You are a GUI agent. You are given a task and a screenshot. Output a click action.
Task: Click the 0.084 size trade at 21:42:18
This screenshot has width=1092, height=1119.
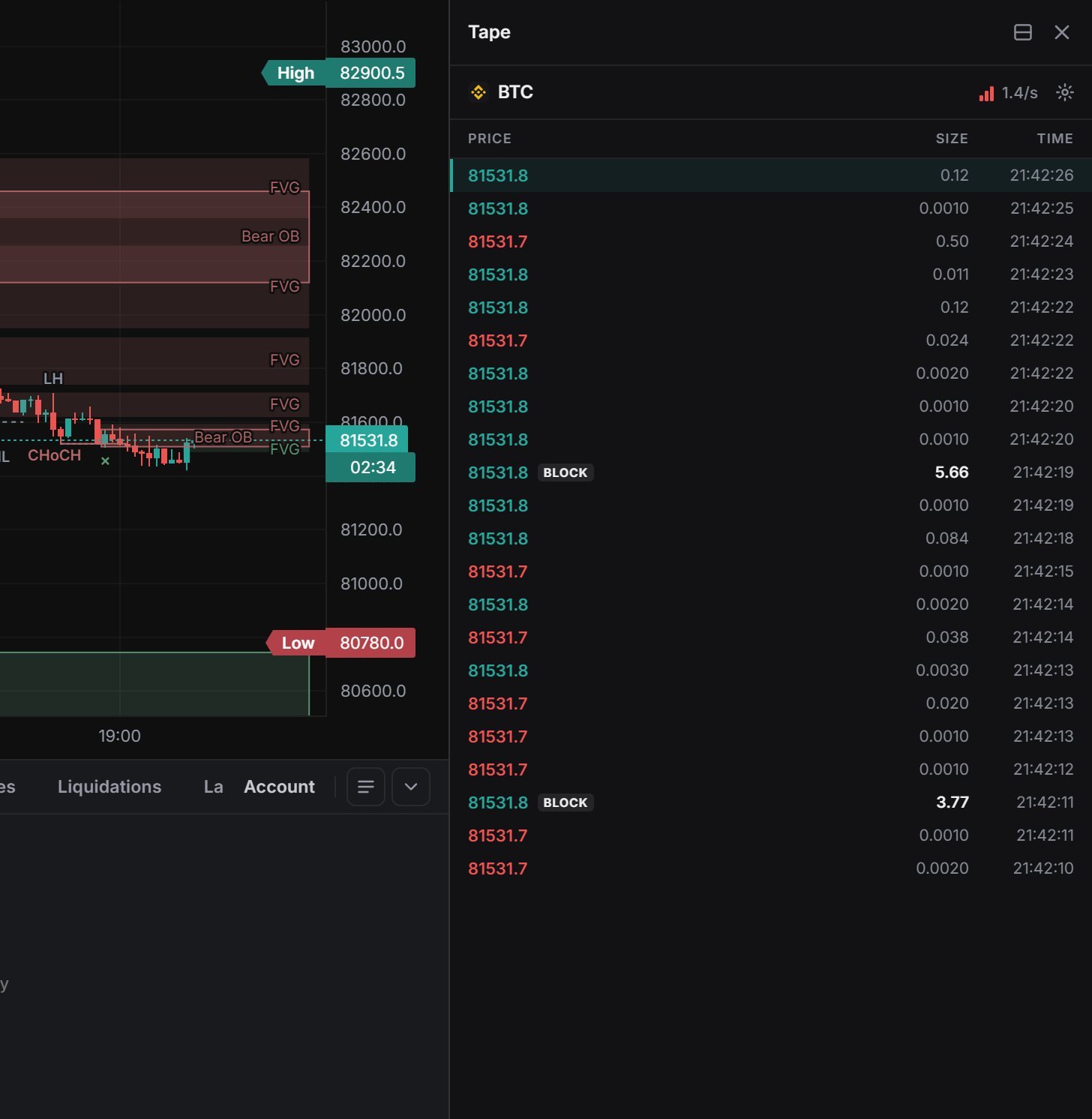771,538
